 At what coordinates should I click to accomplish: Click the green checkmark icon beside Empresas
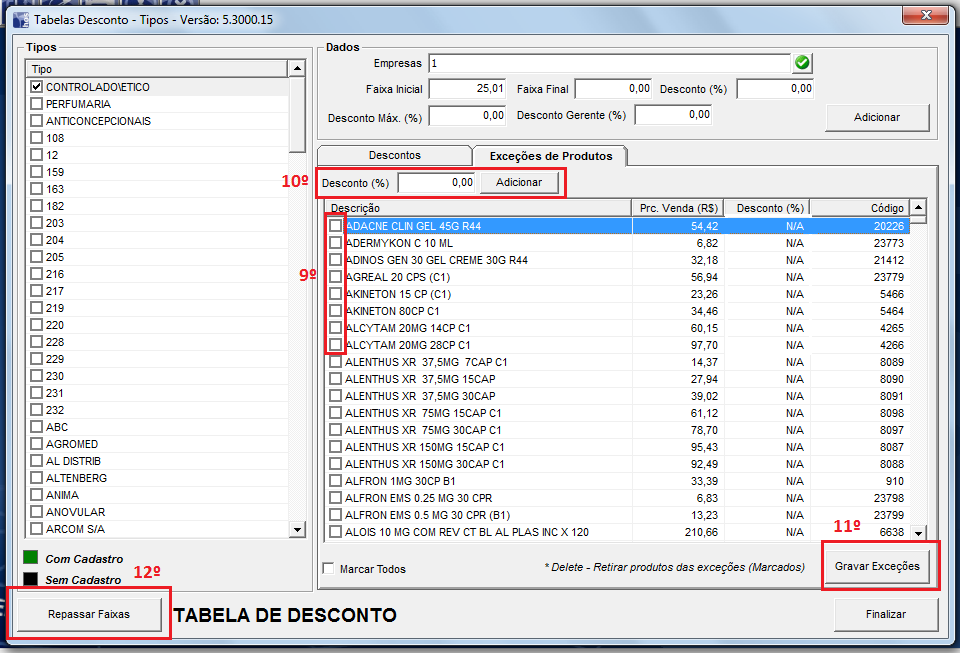802,63
